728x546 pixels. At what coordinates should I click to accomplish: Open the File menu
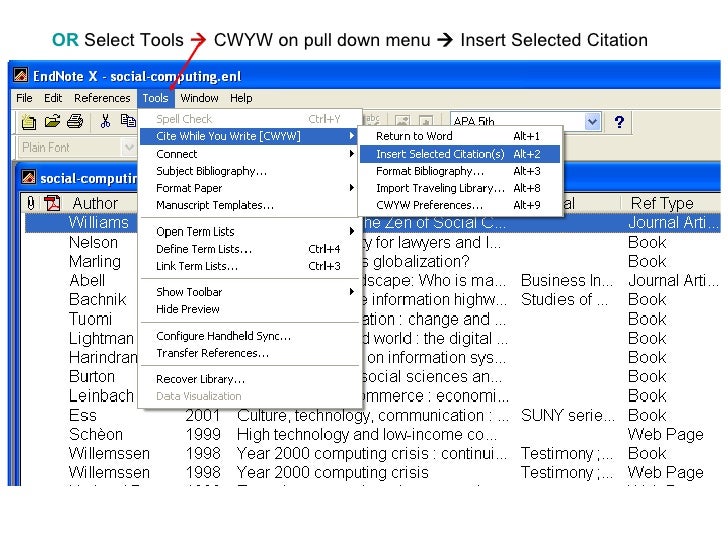click(24, 98)
